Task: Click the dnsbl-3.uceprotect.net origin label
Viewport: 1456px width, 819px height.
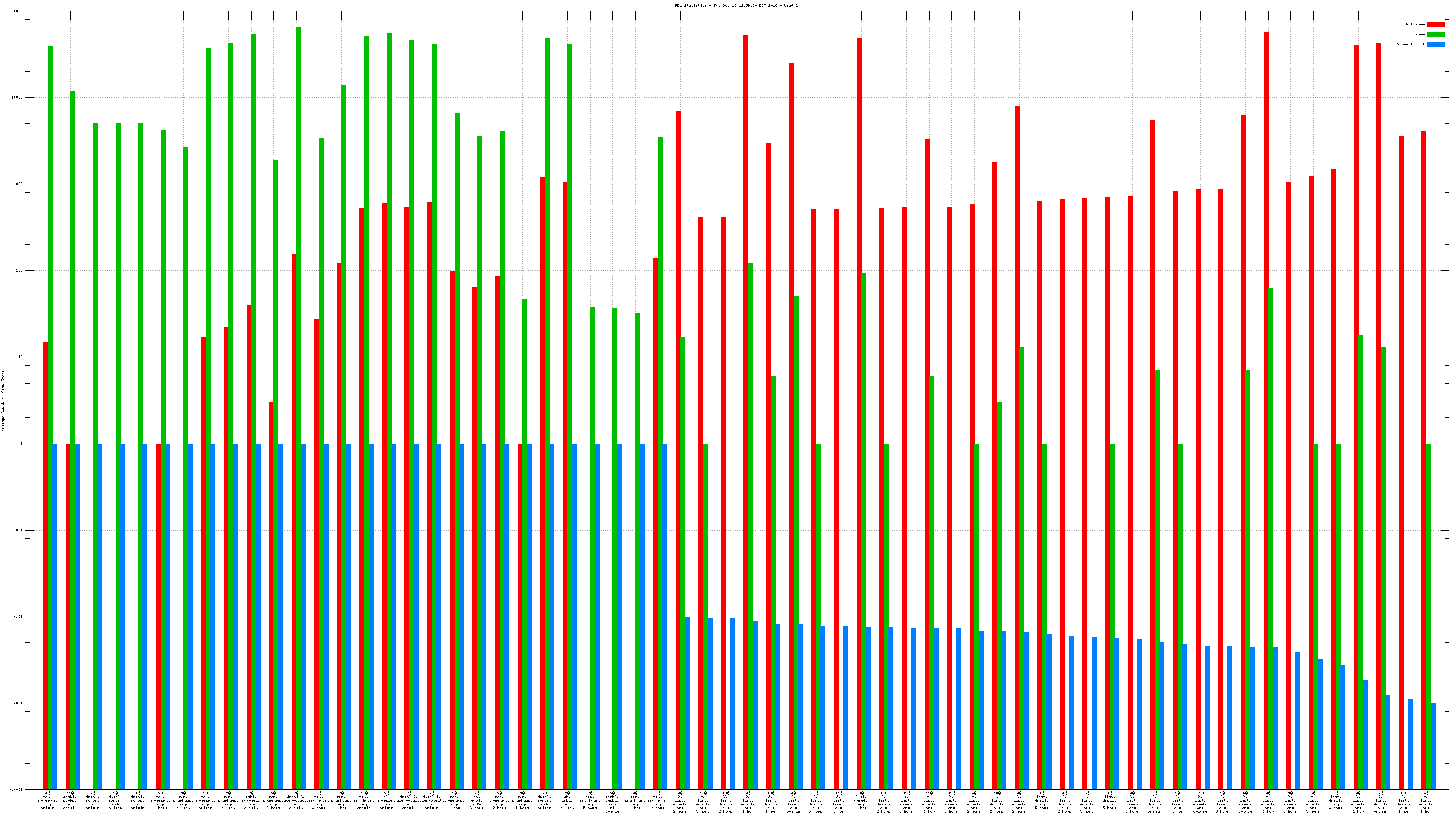Action: click(x=296, y=801)
